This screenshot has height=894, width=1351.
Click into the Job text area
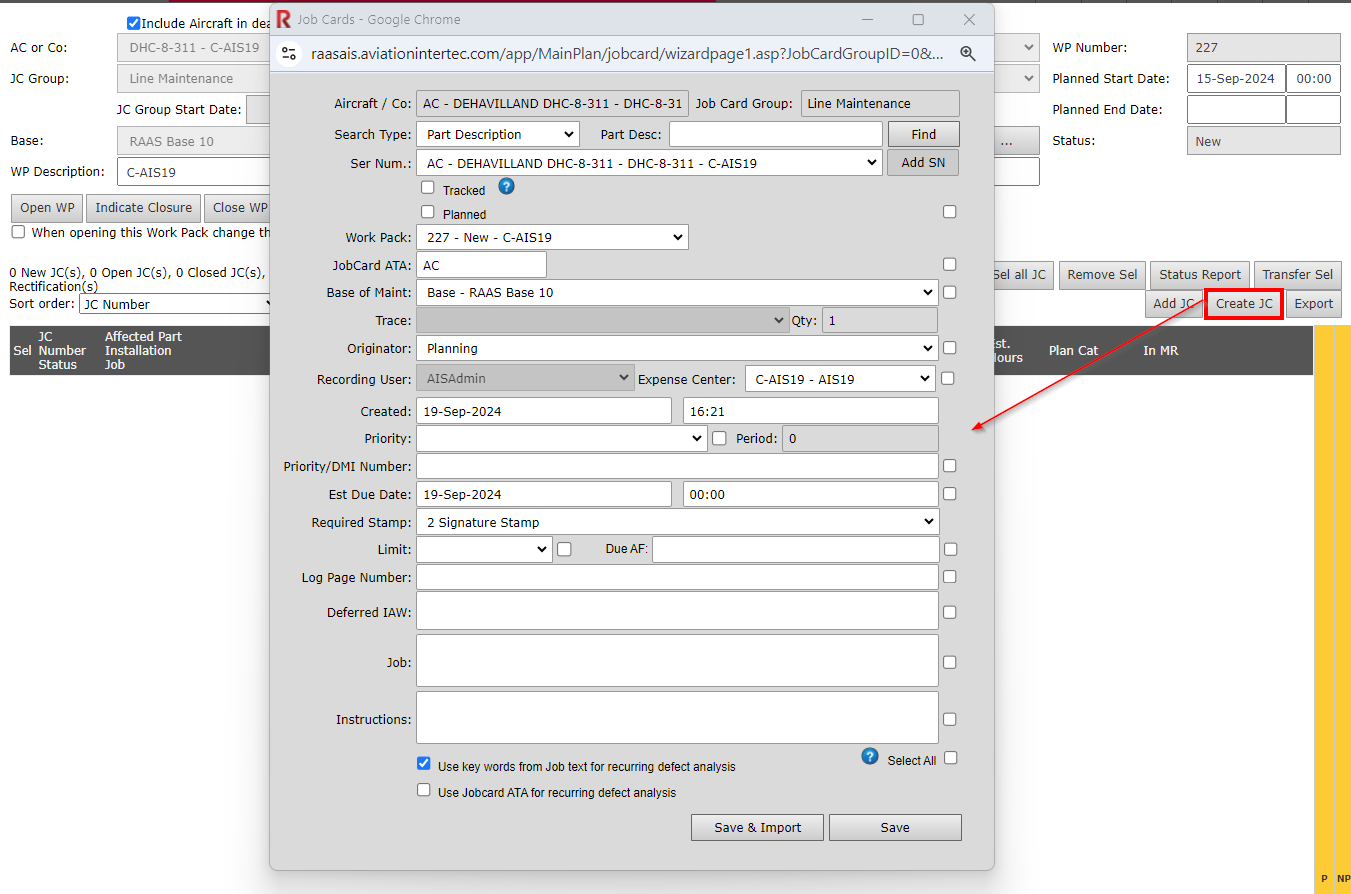pos(677,661)
